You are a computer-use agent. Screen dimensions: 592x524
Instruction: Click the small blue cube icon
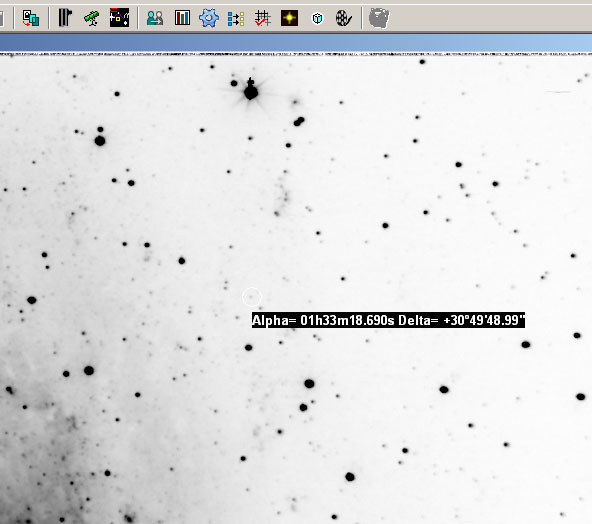318,18
